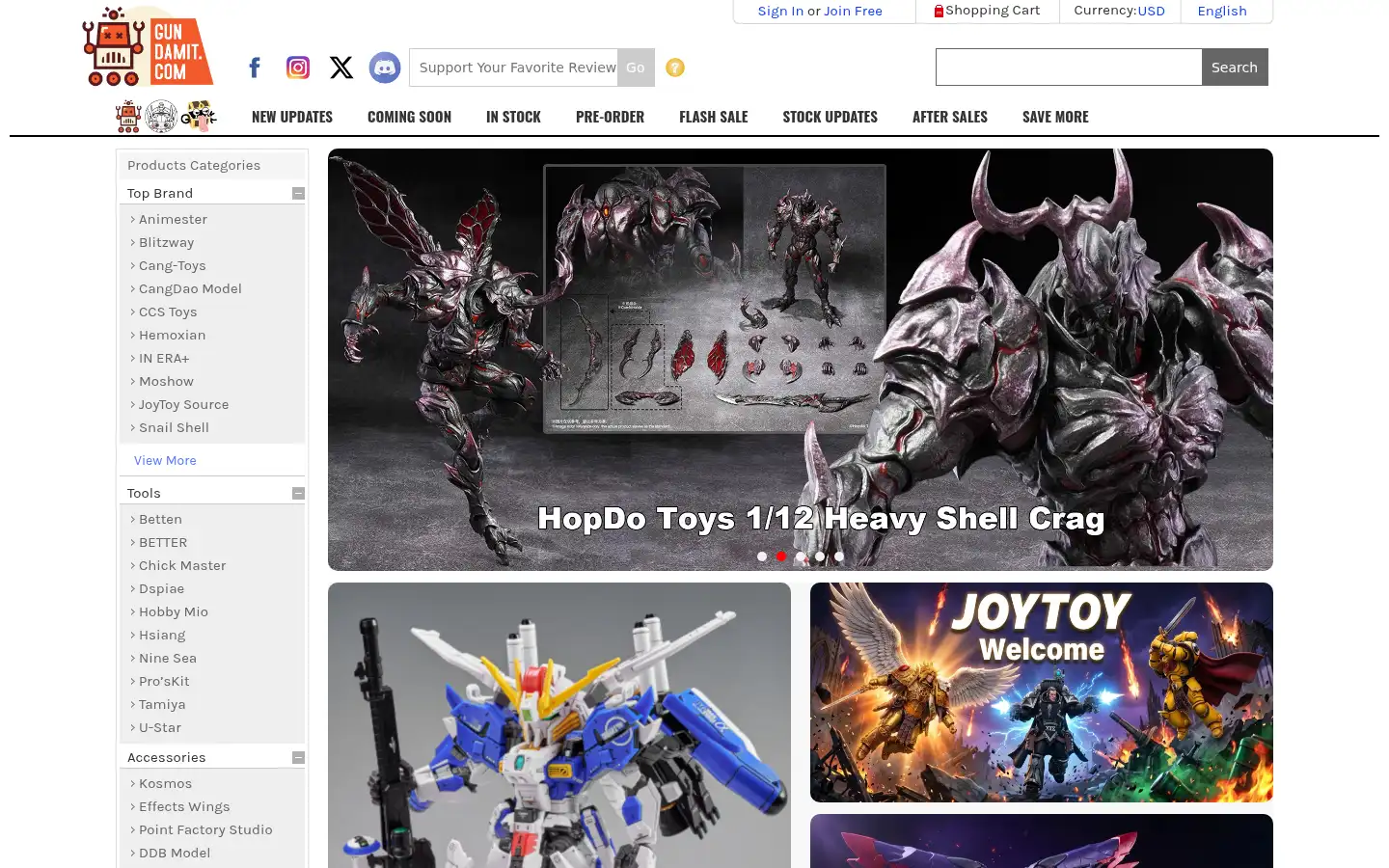Open the Instagram profile icon
The image size is (1389, 868).
pos(298,68)
